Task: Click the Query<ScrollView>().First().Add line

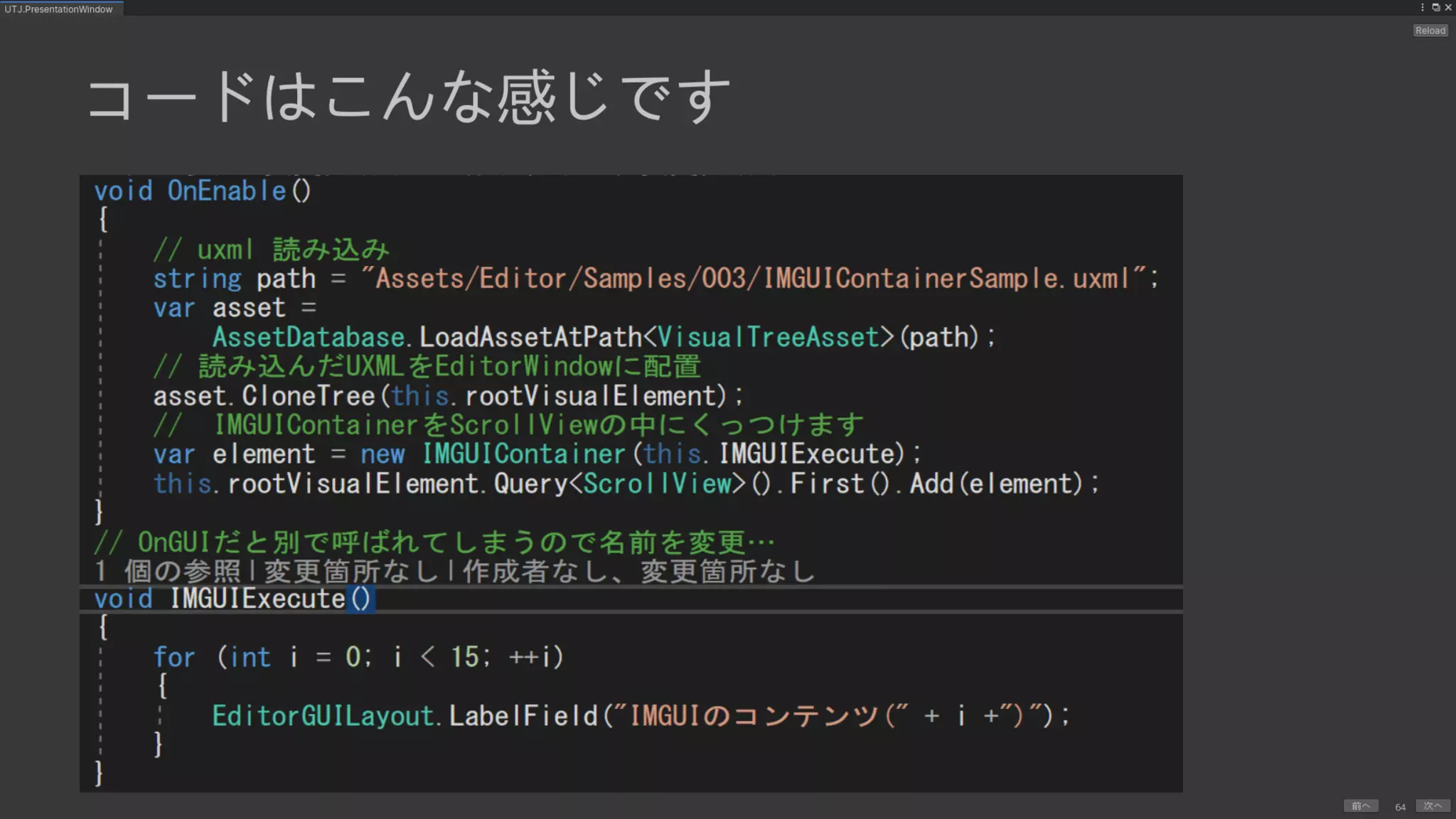Action: tap(626, 483)
